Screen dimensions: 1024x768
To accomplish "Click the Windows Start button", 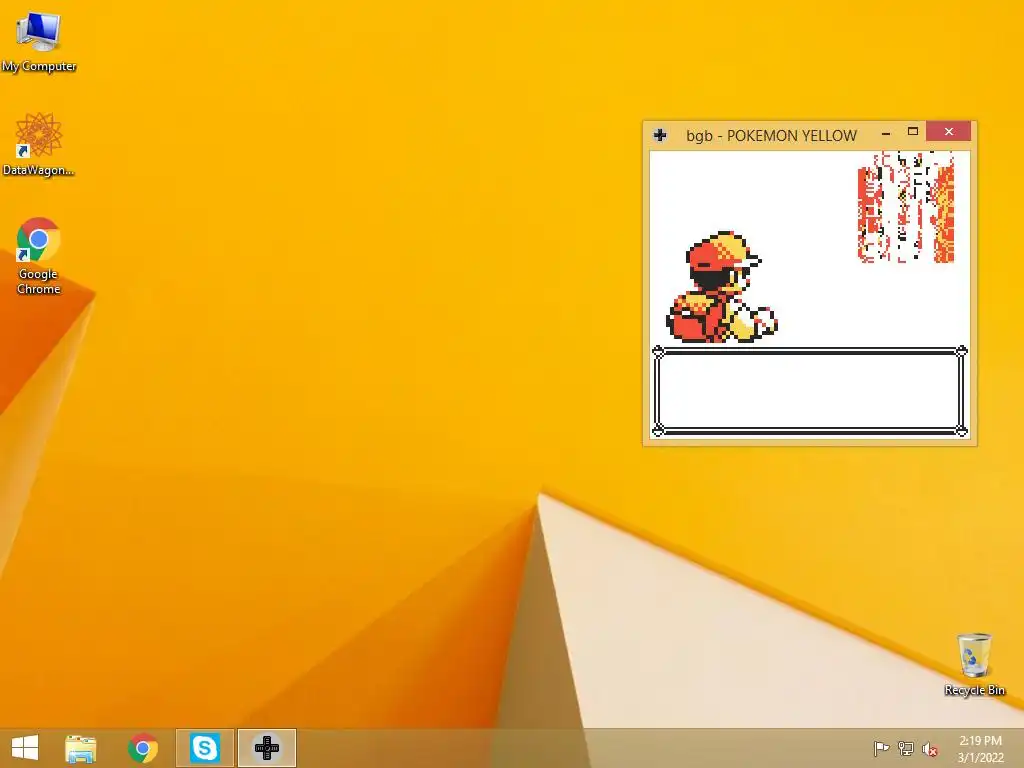I will [25, 748].
